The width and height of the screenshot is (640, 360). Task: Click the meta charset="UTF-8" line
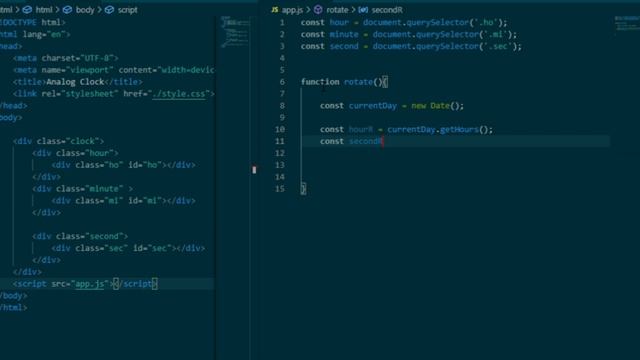[66, 58]
